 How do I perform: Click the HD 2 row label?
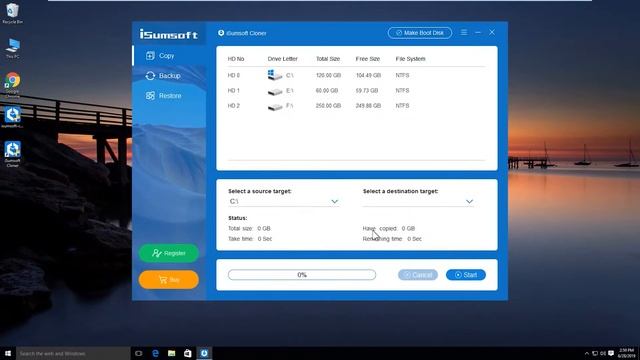click(233, 105)
